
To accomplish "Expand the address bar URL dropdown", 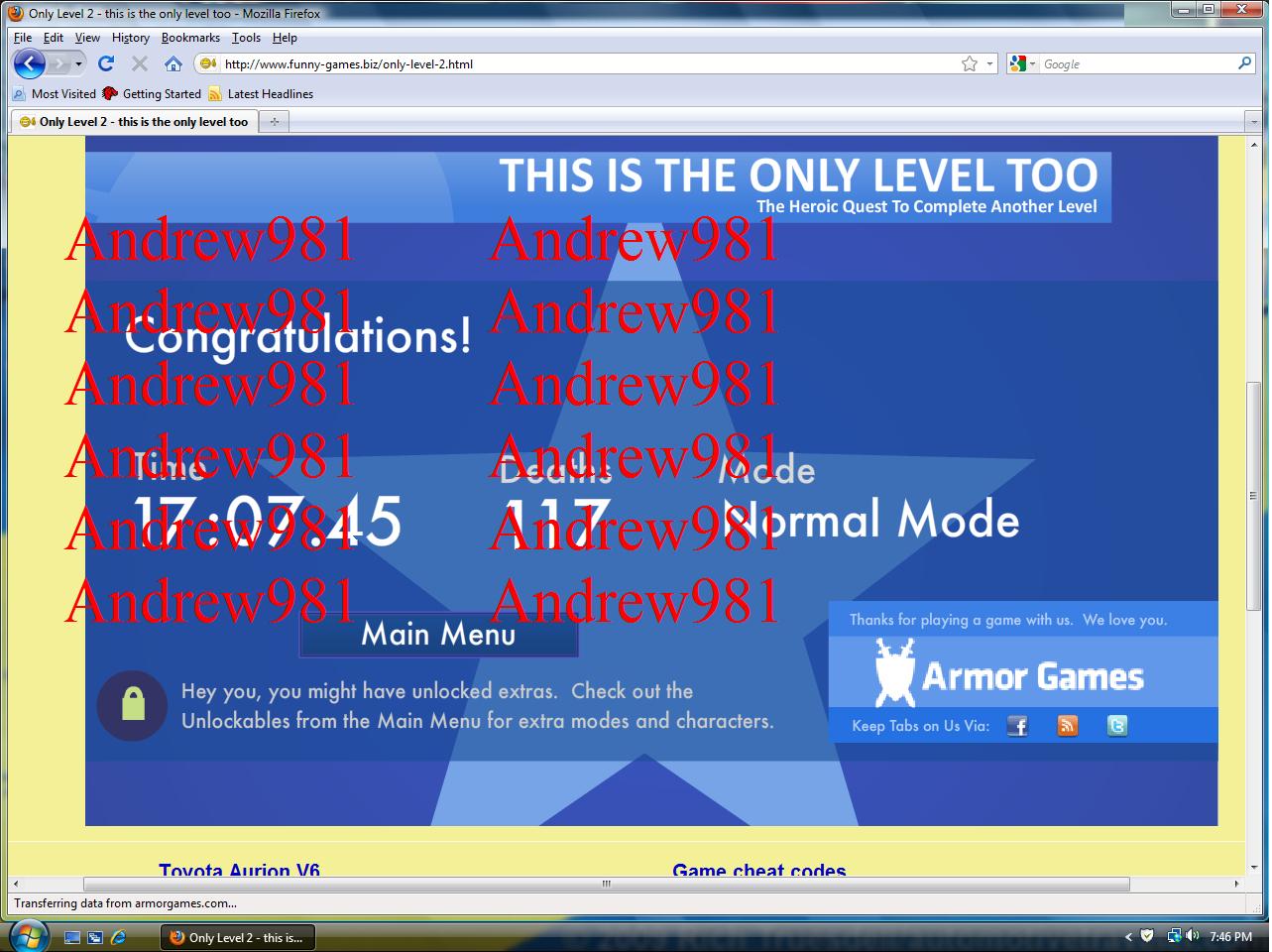I will click(x=989, y=63).
